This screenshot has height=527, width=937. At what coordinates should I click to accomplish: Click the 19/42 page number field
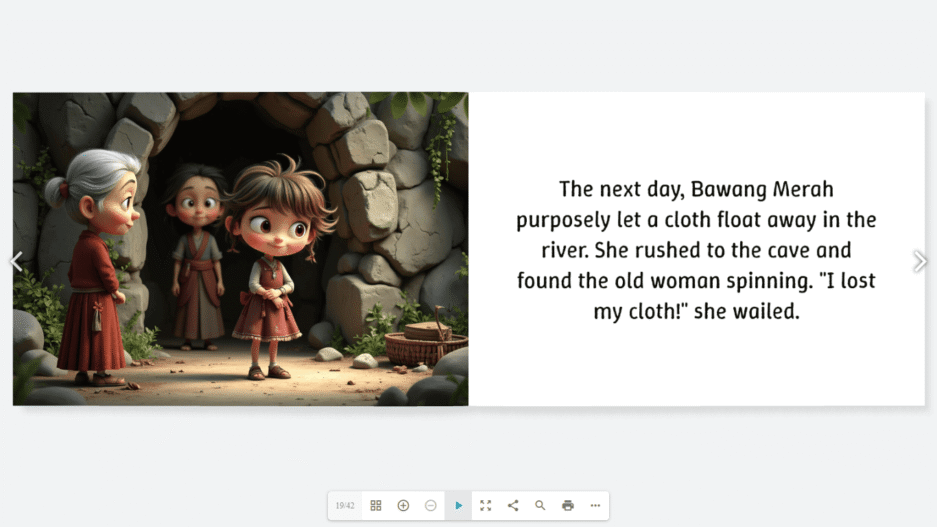pyautogui.click(x=345, y=505)
